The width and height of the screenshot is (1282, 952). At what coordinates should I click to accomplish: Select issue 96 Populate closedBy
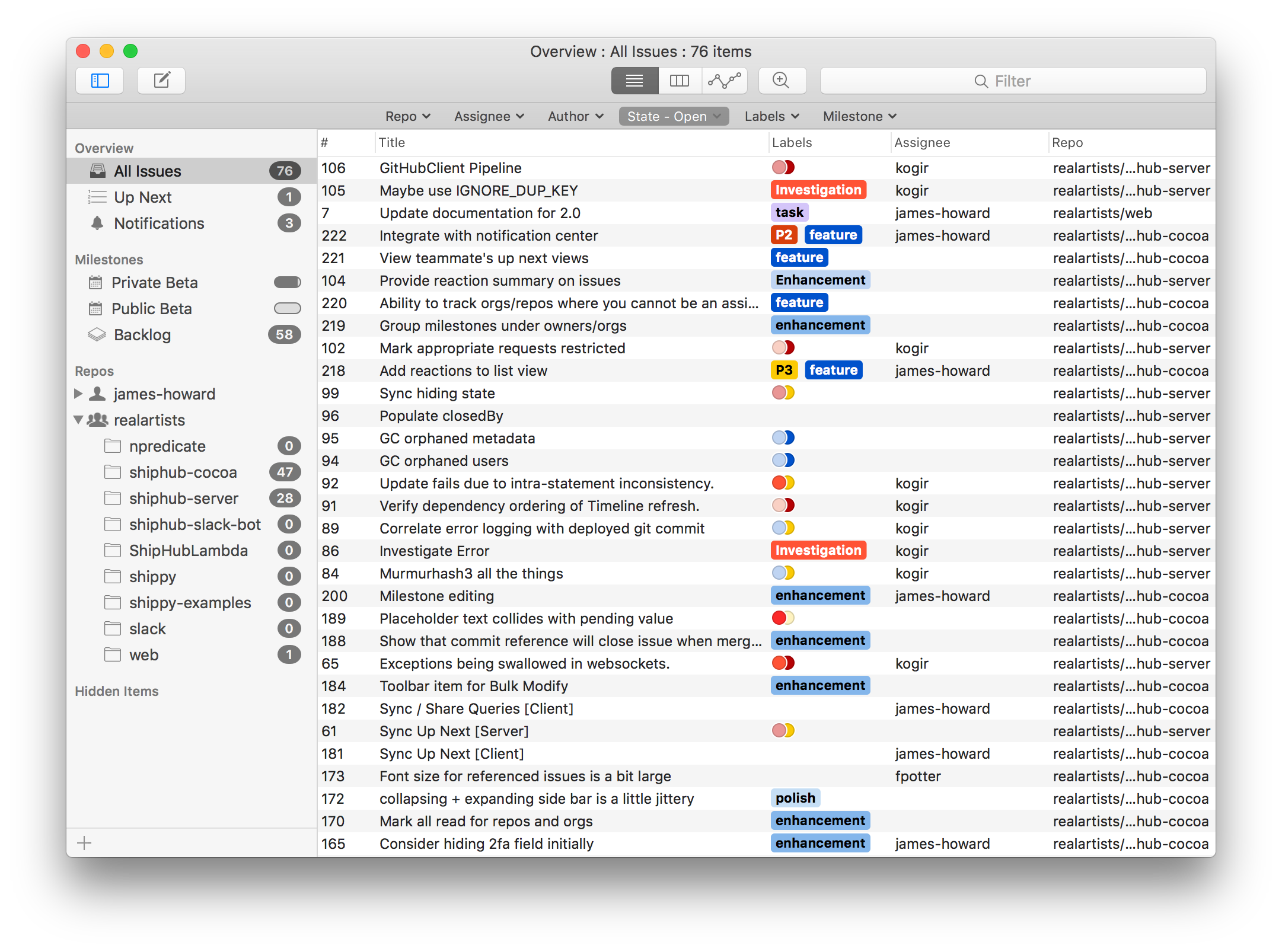[766, 416]
